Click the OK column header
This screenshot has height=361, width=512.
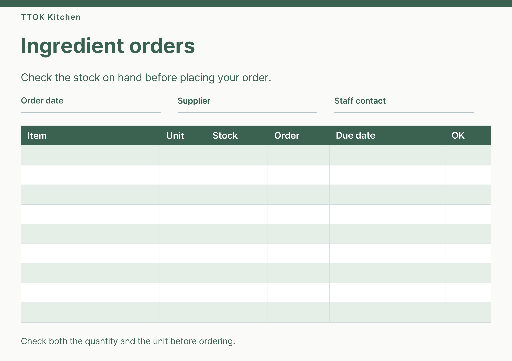[x=458, y=136]
